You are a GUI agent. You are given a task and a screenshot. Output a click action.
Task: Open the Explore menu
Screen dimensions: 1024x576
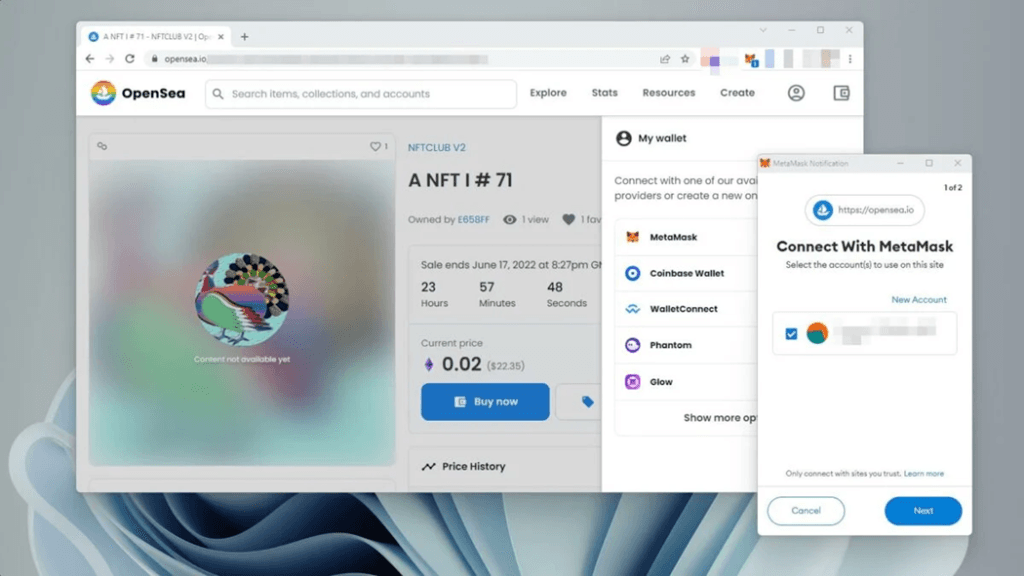(548, 93)
